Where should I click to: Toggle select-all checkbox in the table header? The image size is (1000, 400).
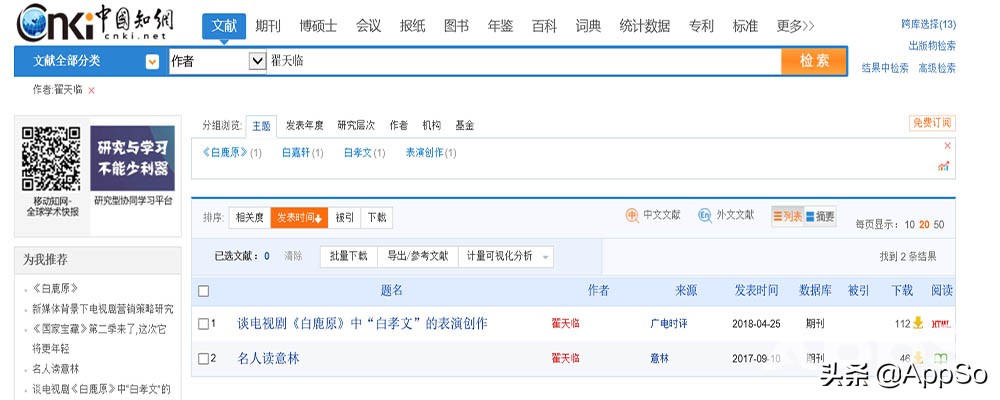[x=203, y=292]
